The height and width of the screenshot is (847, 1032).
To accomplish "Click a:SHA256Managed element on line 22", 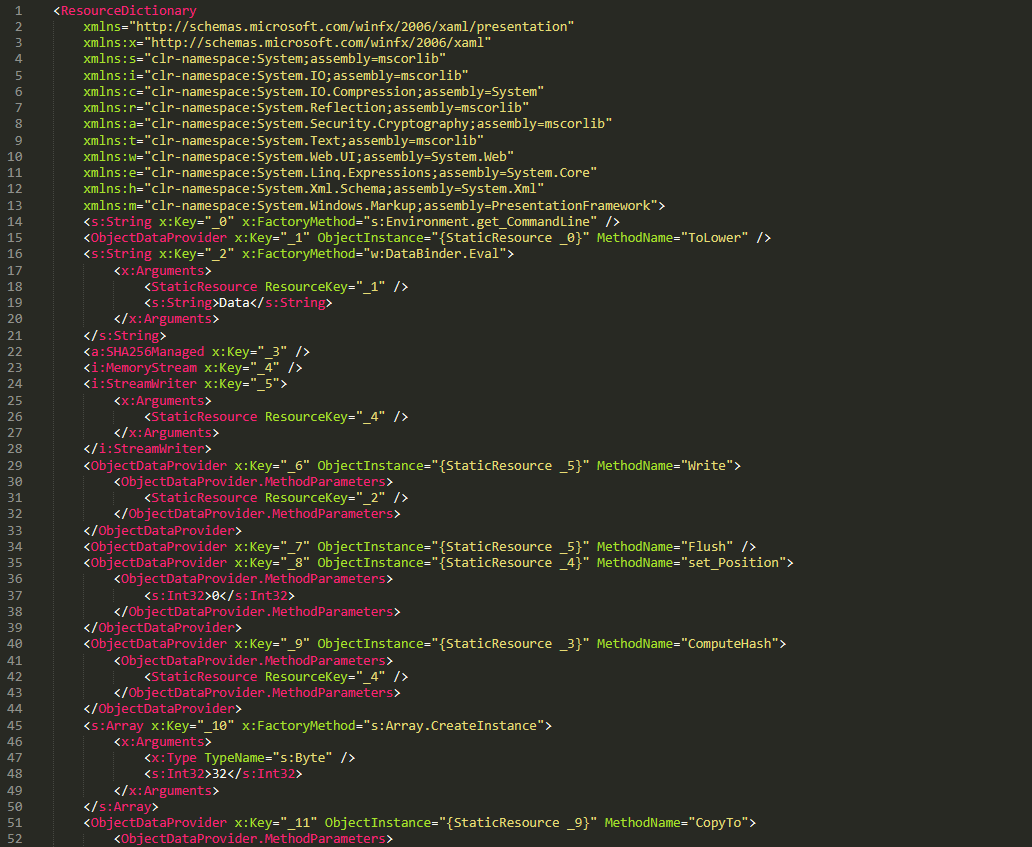I will pos(197,352).
